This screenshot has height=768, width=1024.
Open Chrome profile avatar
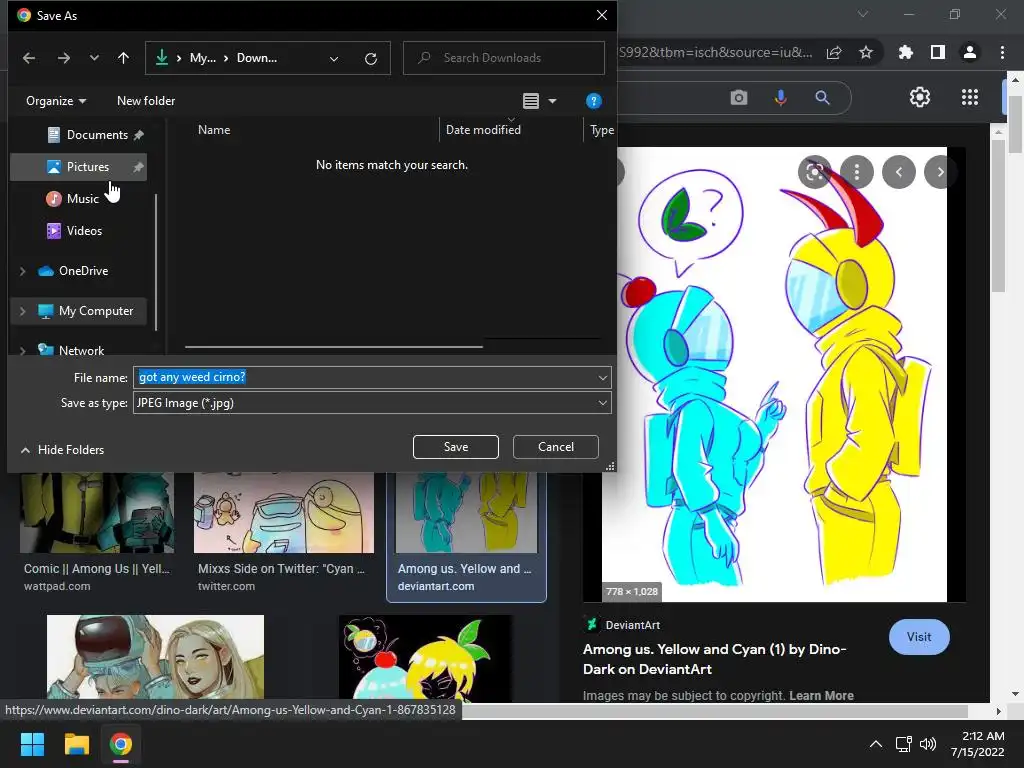(x=970, y=52)
